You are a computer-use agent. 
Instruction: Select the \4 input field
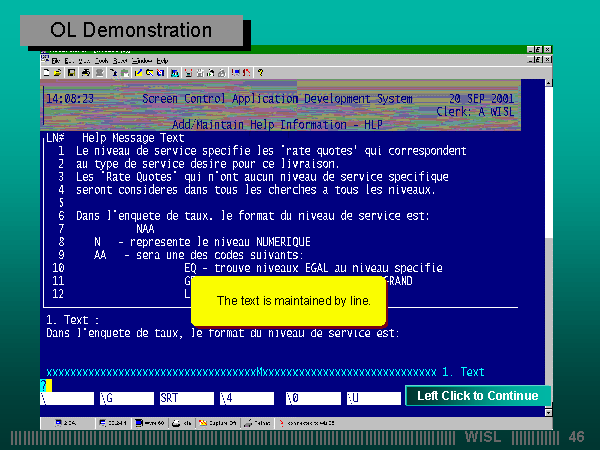pyautogui.click(x=245, y=398)
